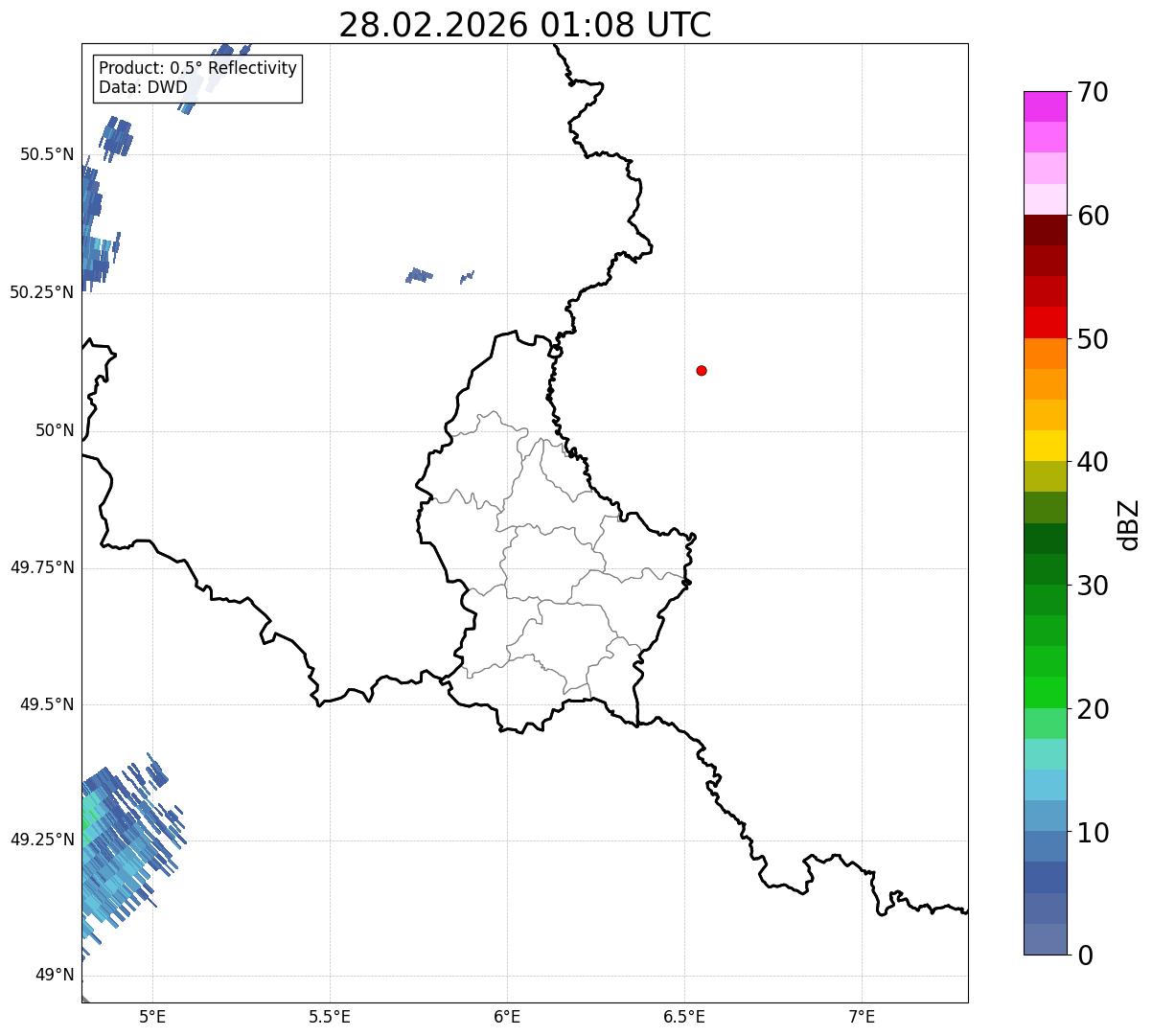Click latitude label 49°N

(x=55, y=976)
